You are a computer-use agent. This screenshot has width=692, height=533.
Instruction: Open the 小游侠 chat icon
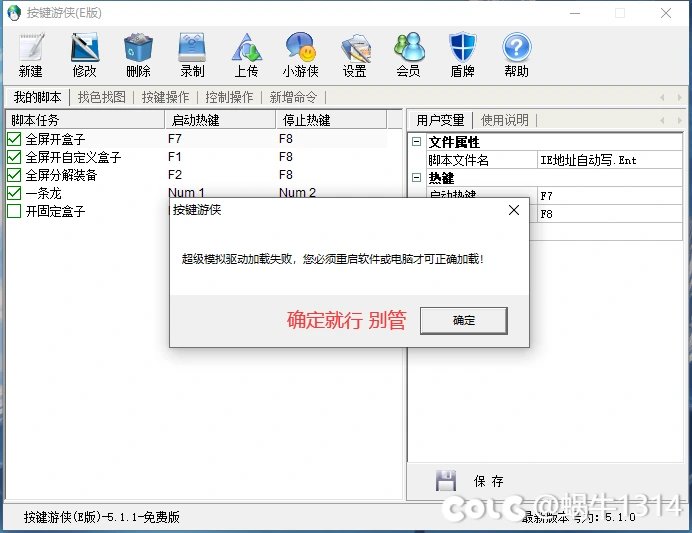click(301, 47)
